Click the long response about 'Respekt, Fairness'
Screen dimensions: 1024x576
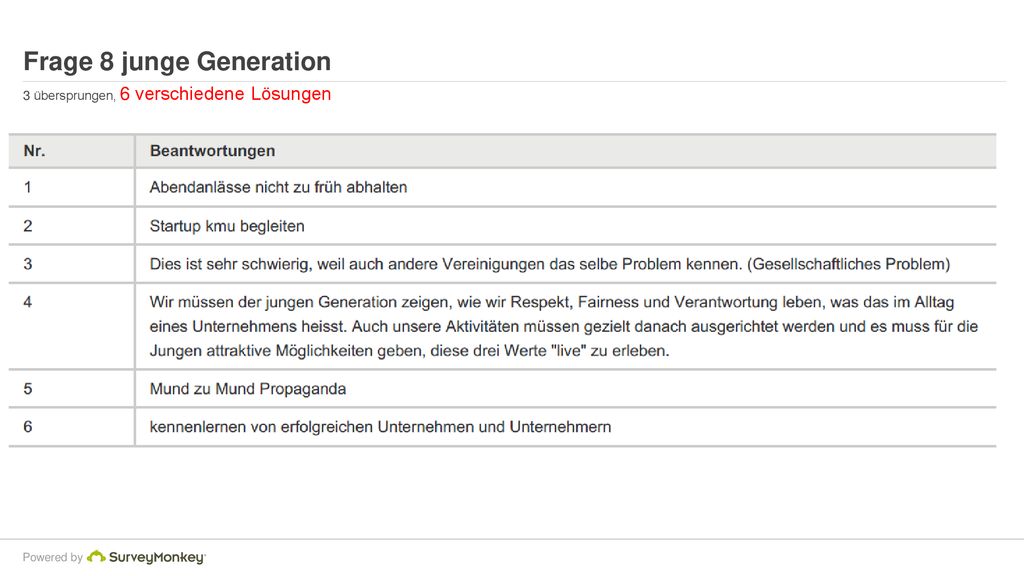[x=564, y=327]
